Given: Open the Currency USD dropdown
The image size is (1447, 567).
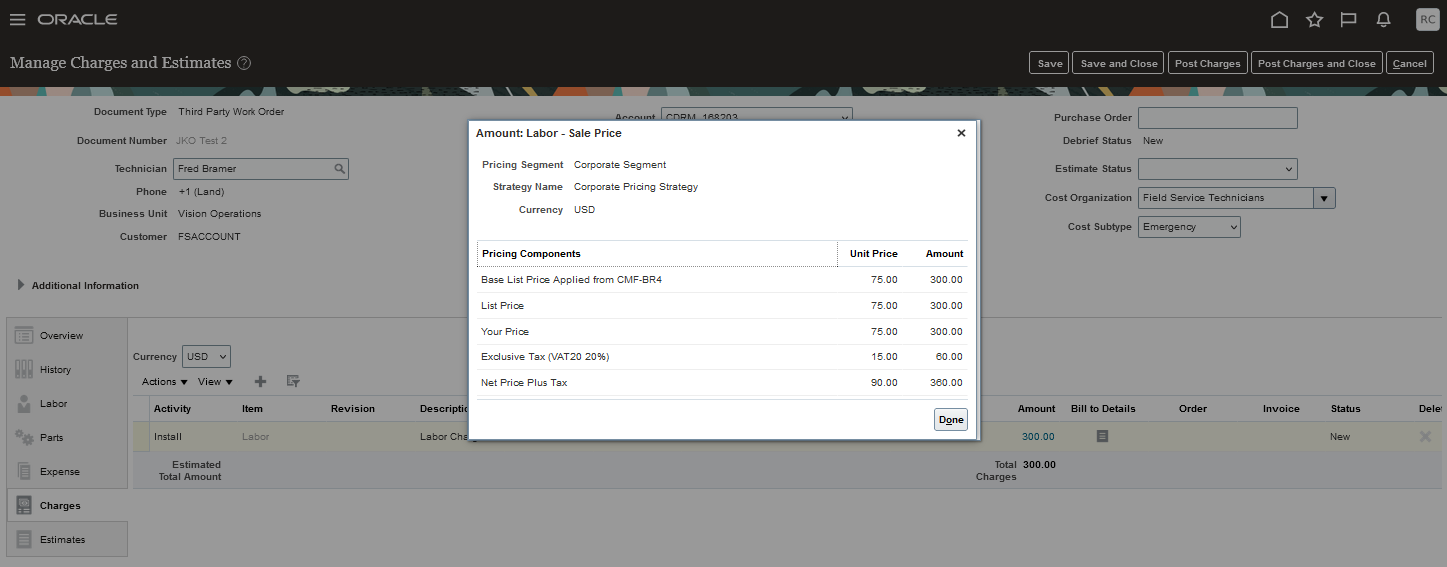Looking at the screenshot, I should tap(206, 356).
